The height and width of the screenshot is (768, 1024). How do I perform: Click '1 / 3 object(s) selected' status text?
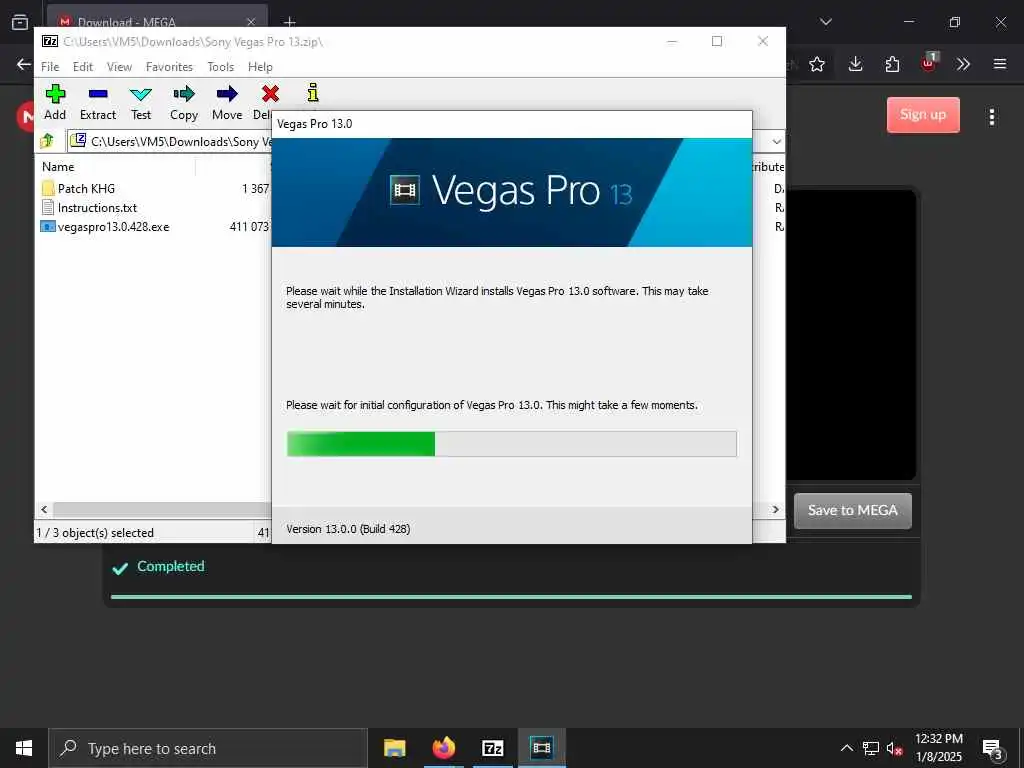95,533
